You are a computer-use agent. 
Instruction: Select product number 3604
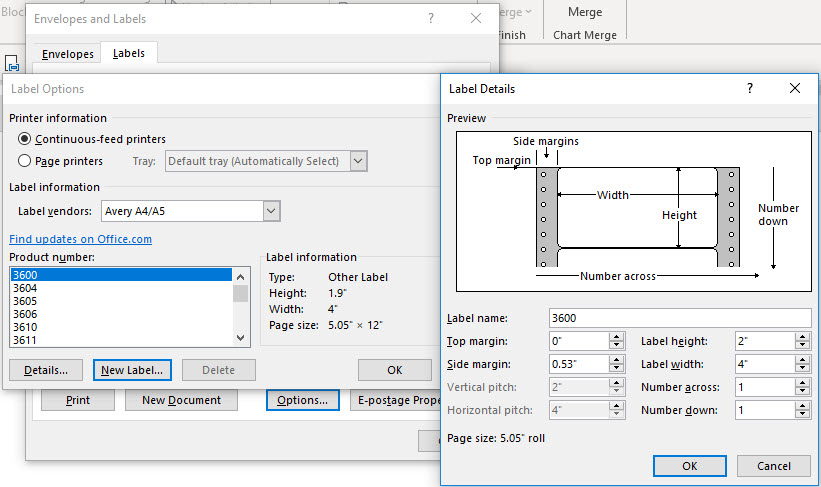(x=121, y=288)
